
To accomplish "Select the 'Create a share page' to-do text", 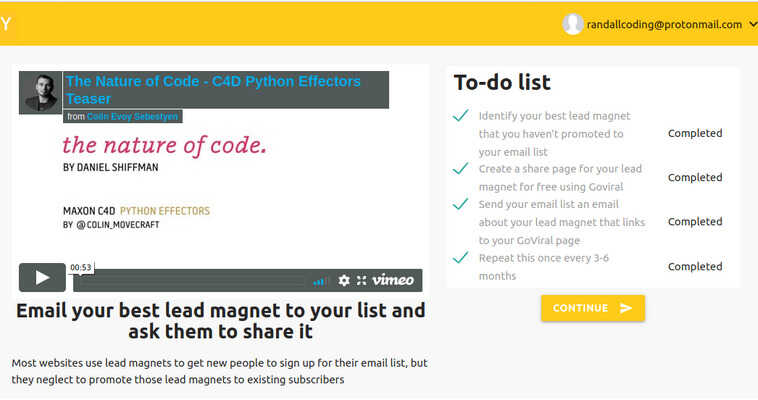I will click(x=560, y=178).
